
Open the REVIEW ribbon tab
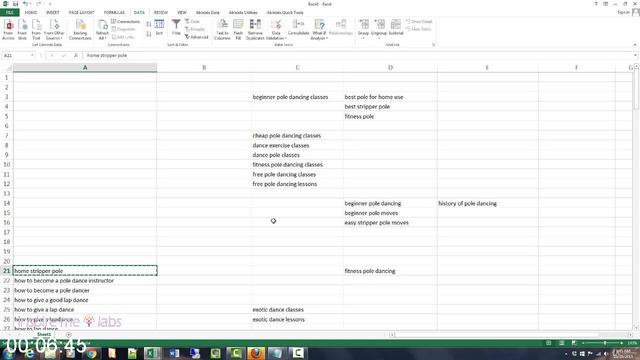pos(161,13)
